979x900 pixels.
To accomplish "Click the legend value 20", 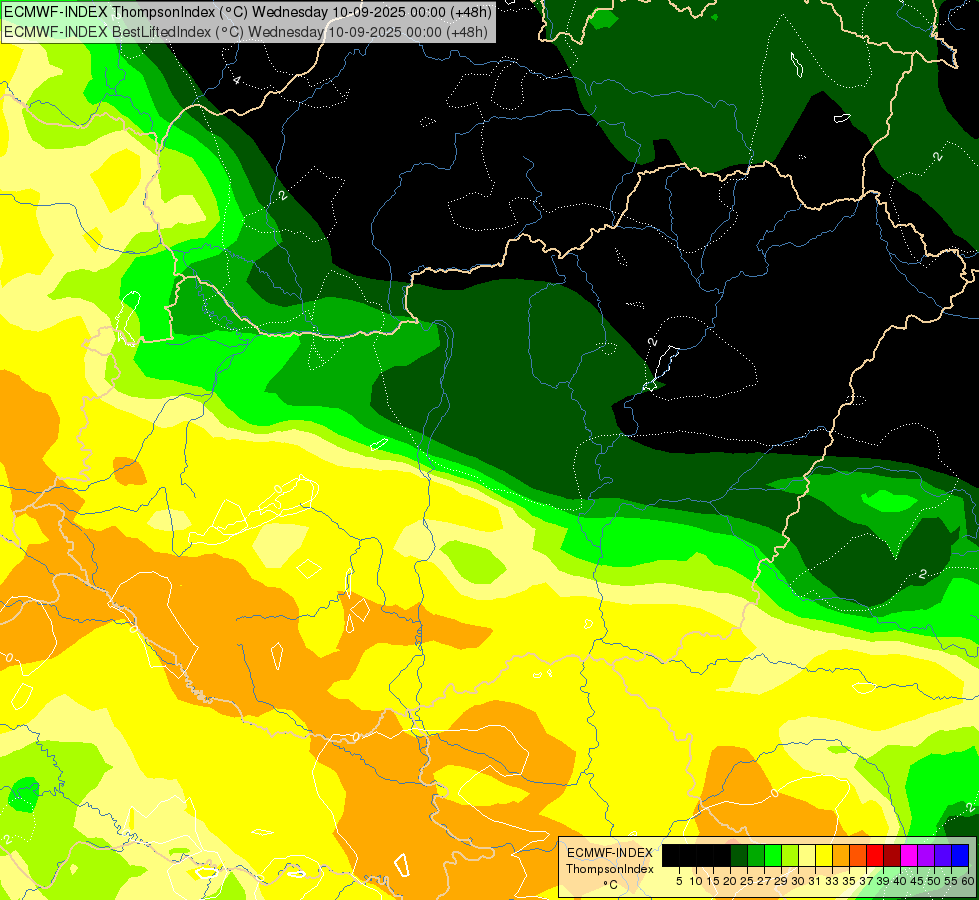I will (x=730, y=881).
